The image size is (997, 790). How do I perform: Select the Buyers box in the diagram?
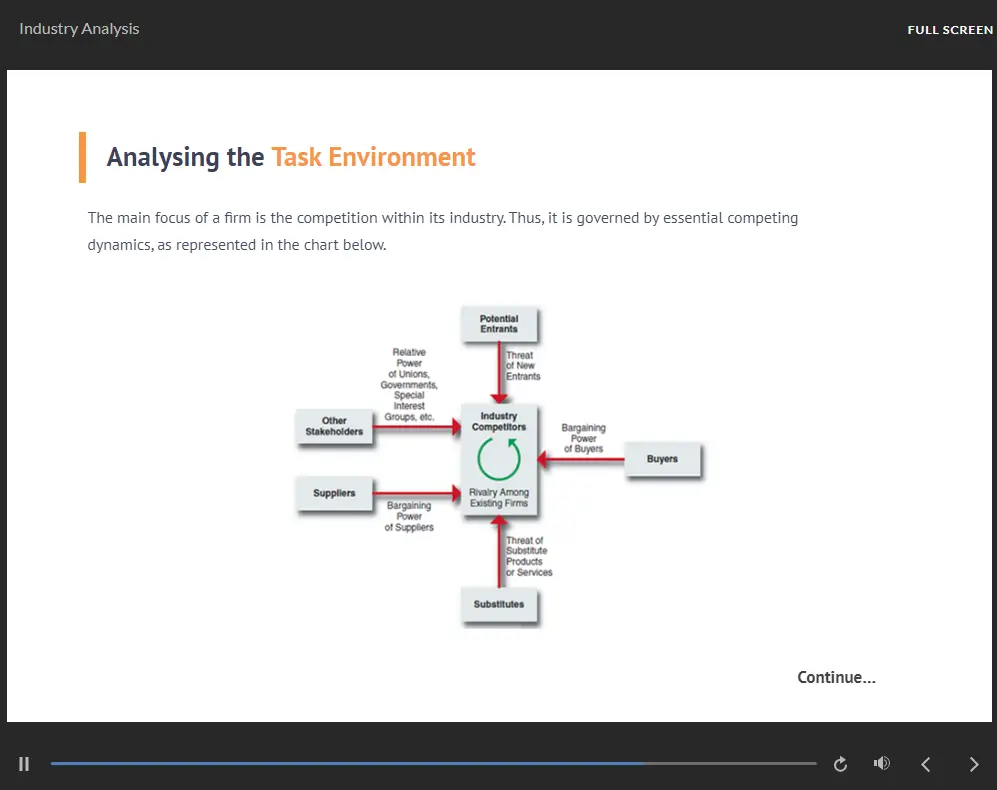(662, 459)
